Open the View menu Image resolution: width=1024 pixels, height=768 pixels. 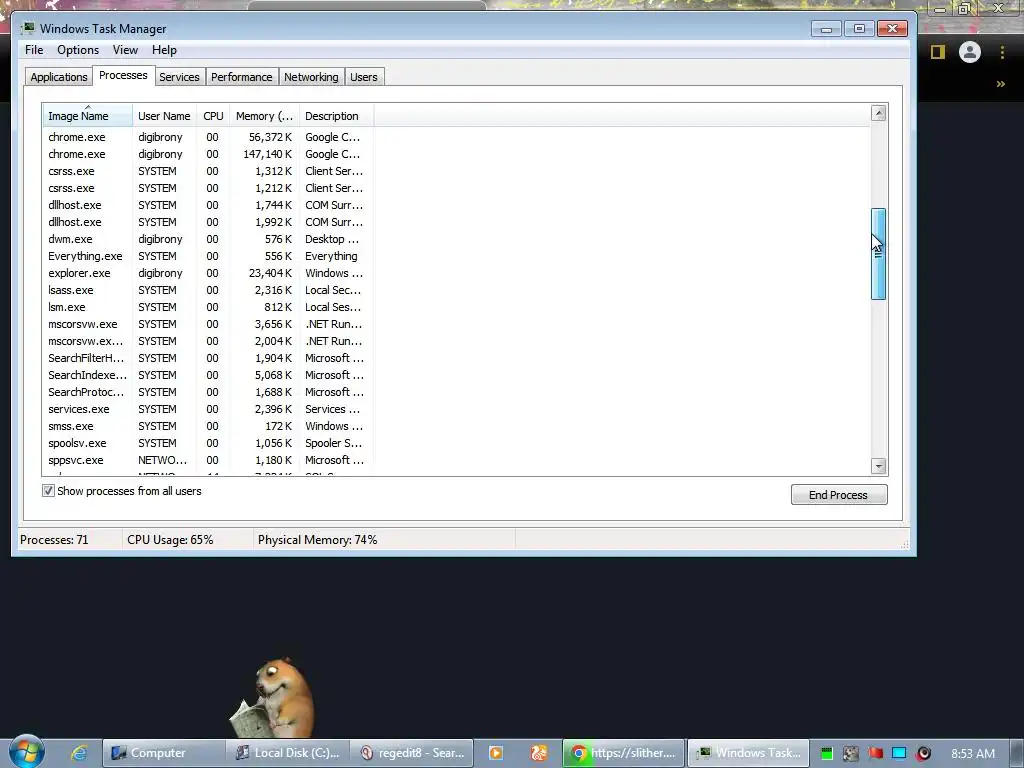click(x=125, y=50)
